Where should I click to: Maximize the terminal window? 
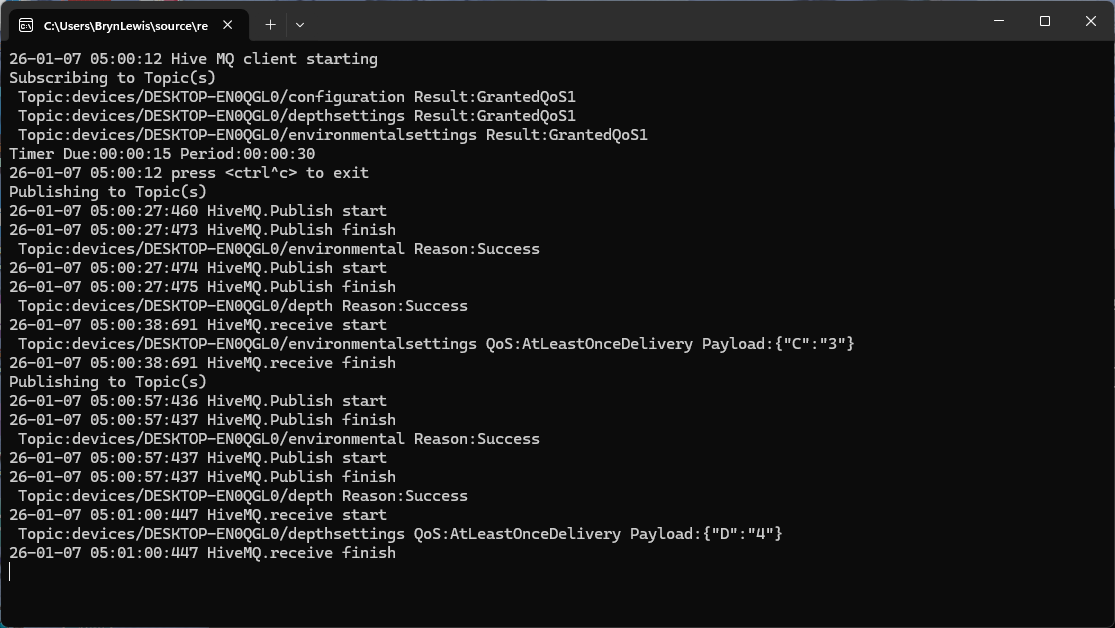(x=1044, y=21)
